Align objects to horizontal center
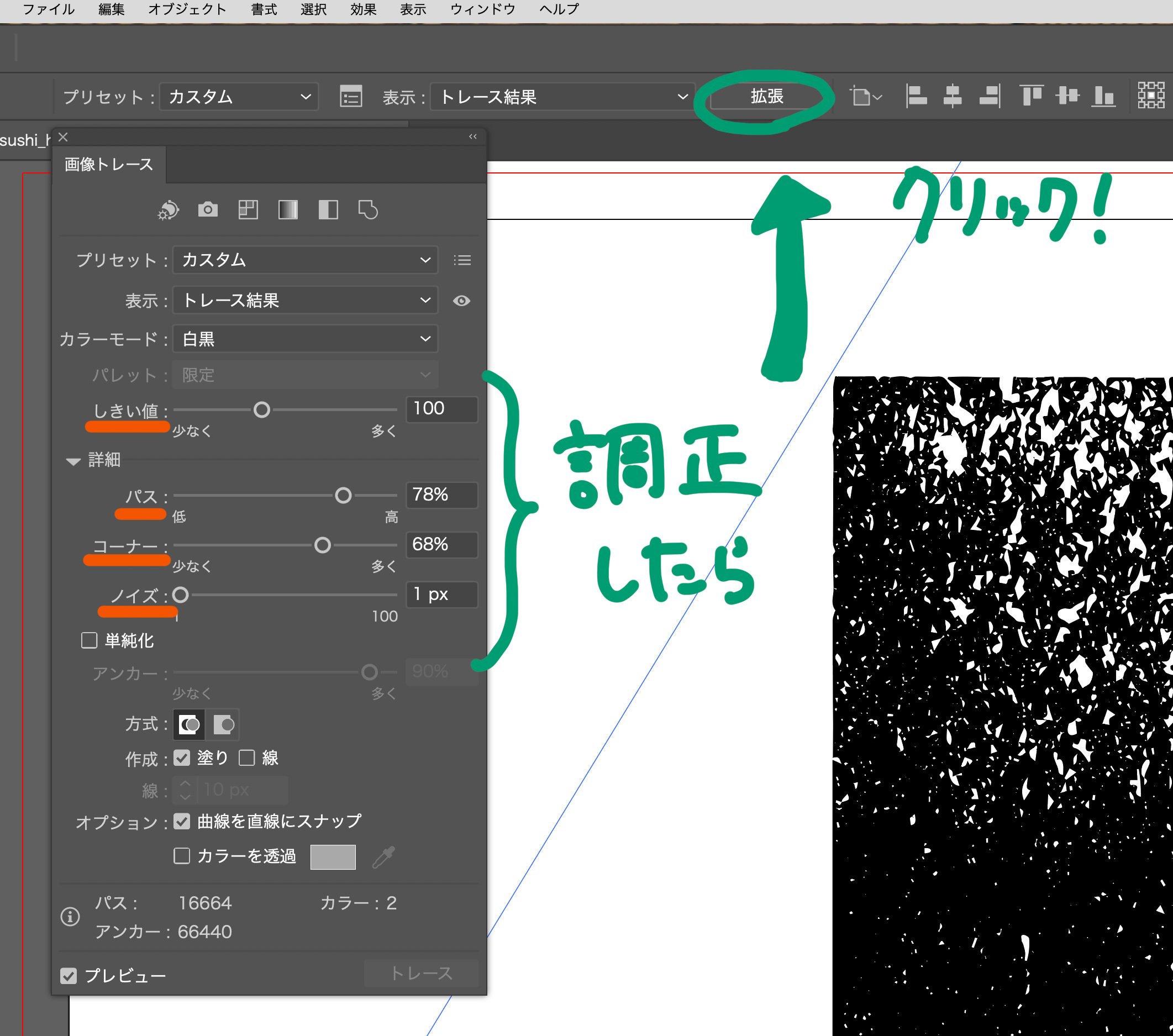Viewport: 1173px width, 1036px height. tap(953, 96)
